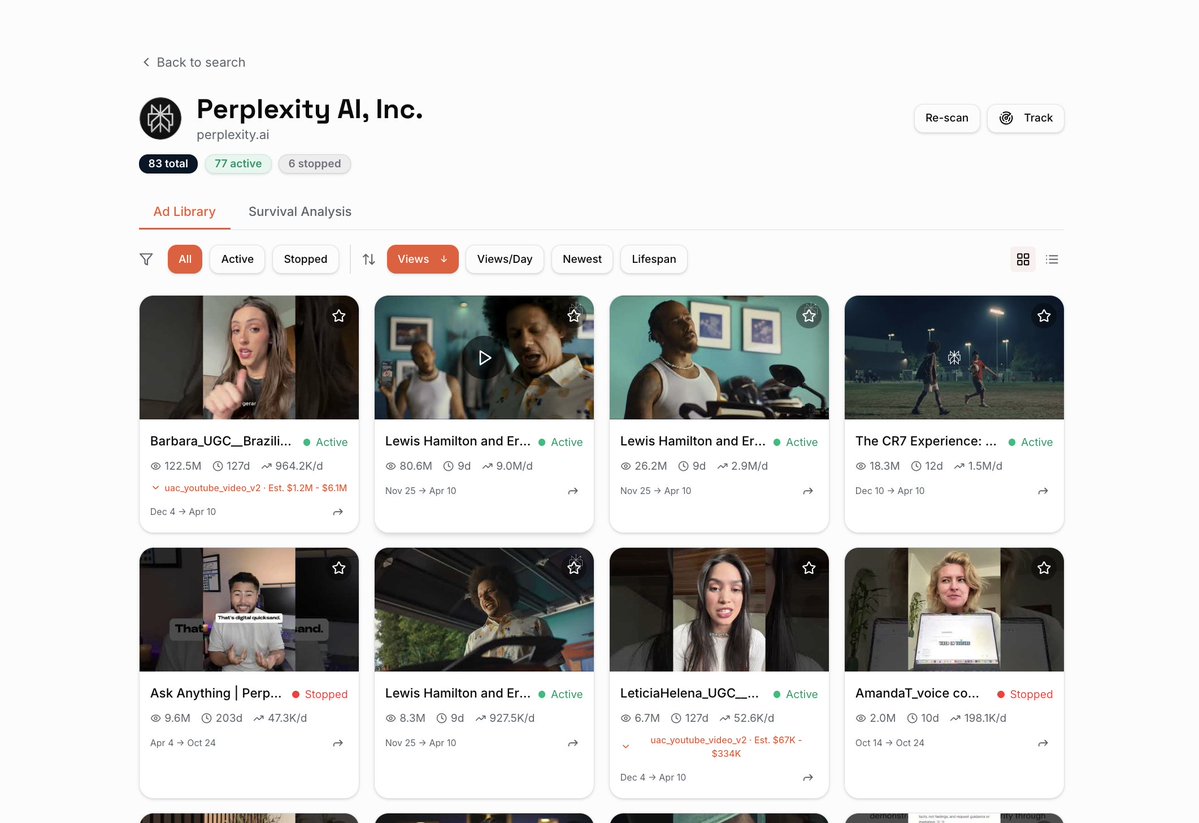Switch to list view layout
The image size is (1199, 823).
click(x=1052, y=259)
